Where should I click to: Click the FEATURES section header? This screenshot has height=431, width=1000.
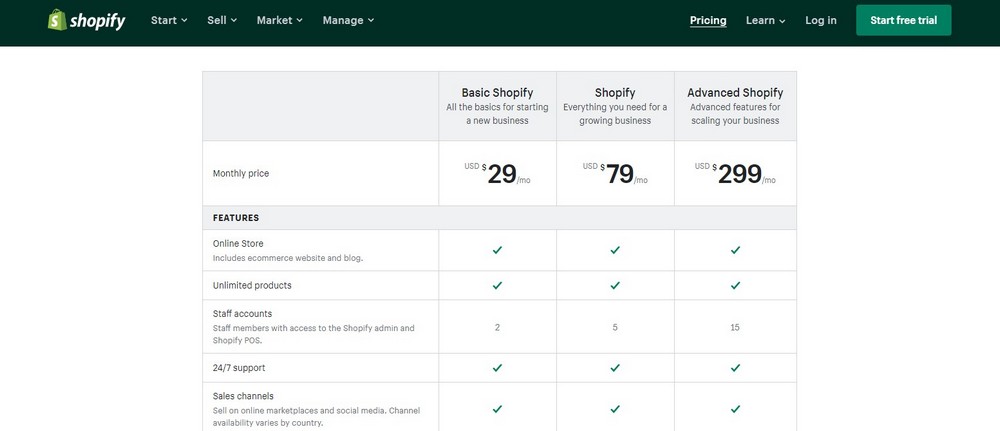(x=236, y=218)
